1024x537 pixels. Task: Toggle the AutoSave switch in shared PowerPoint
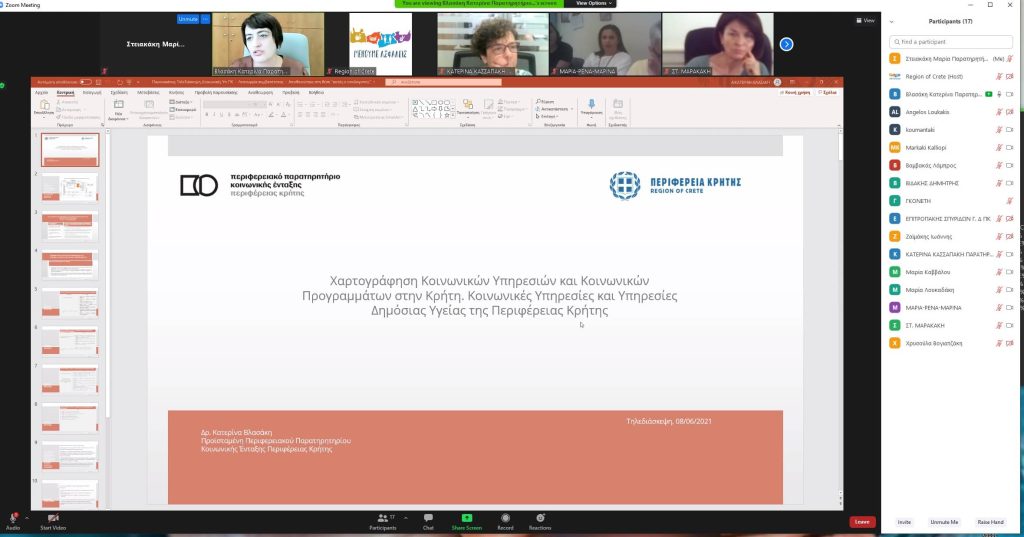(85, 82)
